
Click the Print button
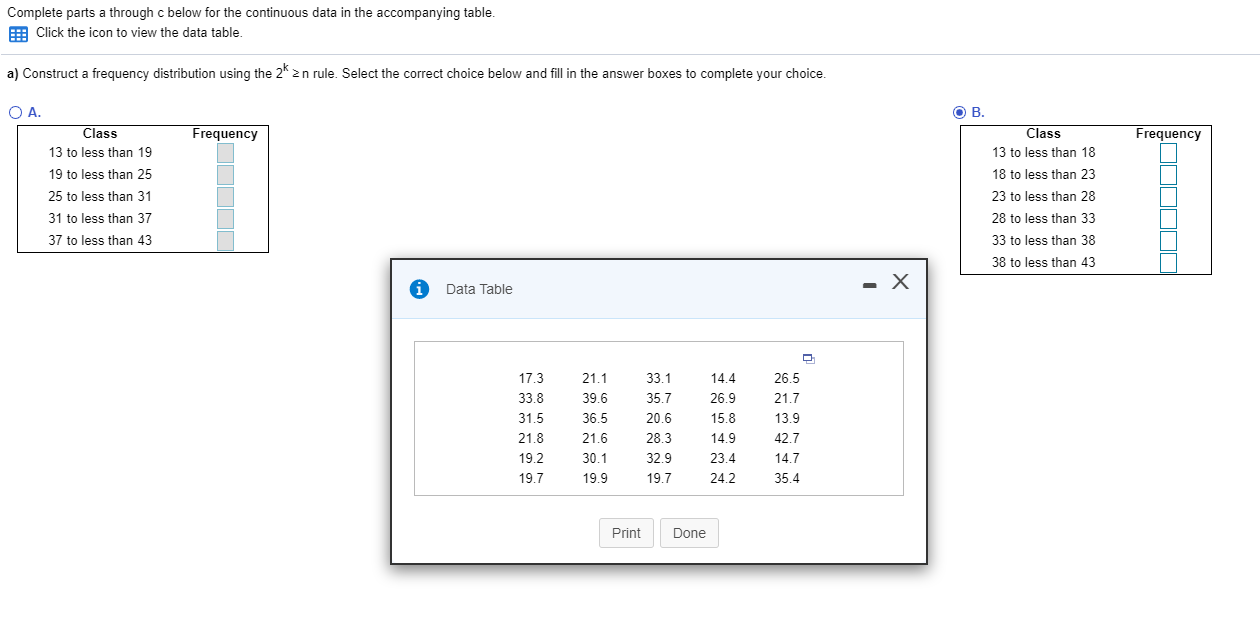point(626,533)
